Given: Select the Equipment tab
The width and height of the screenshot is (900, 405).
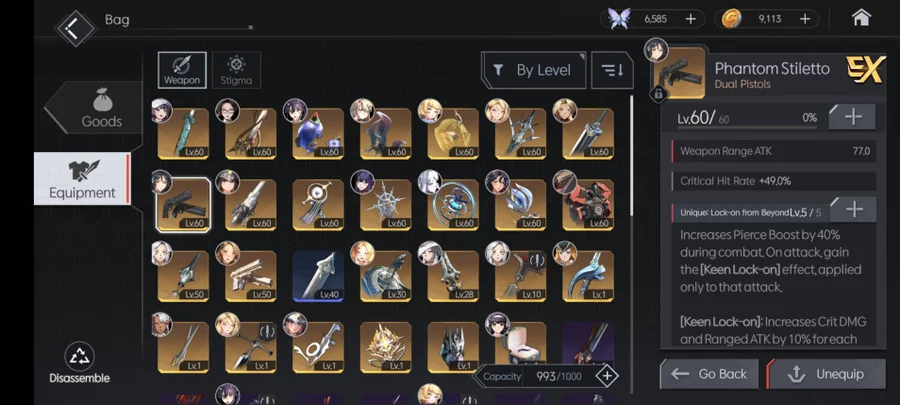Looking at the screenshot, I should pos(82,179).
